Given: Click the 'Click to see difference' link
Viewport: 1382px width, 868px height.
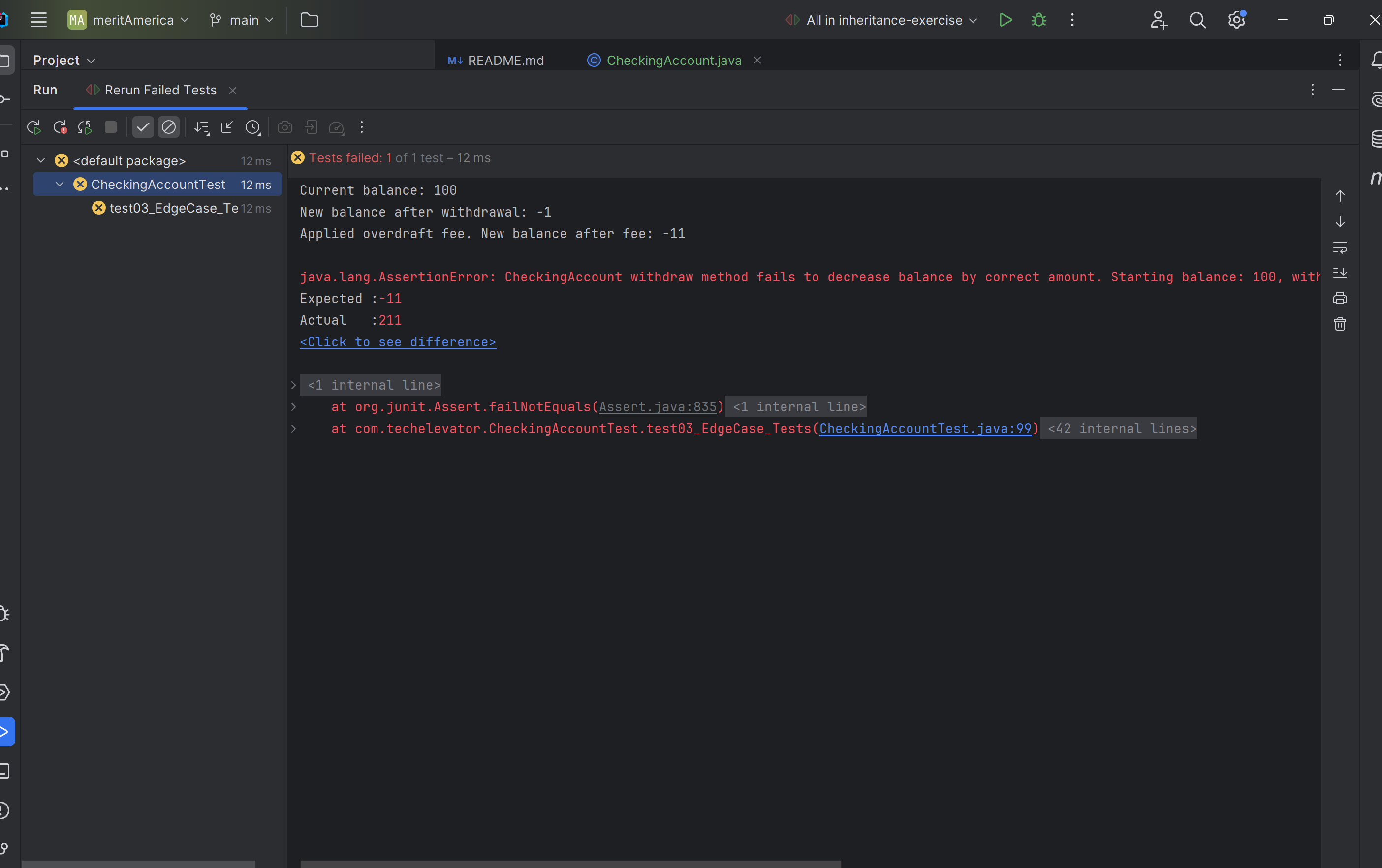Looking at the screenshot, I should 398,342.
